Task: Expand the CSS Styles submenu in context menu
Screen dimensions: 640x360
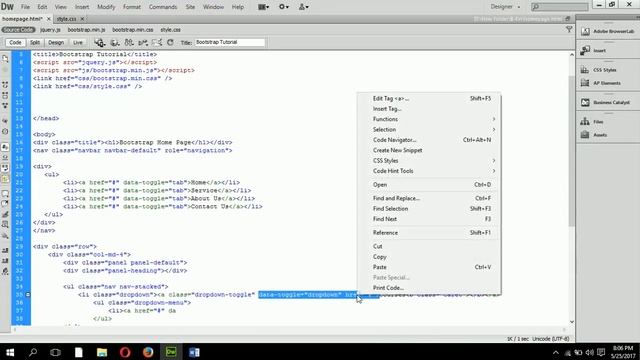Action: pos(429,161)
